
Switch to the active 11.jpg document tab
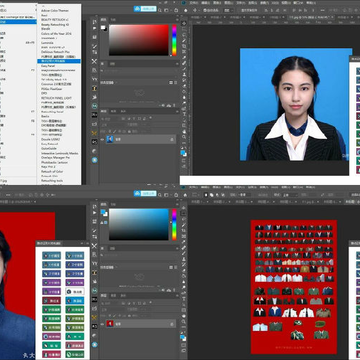point(311,17)
